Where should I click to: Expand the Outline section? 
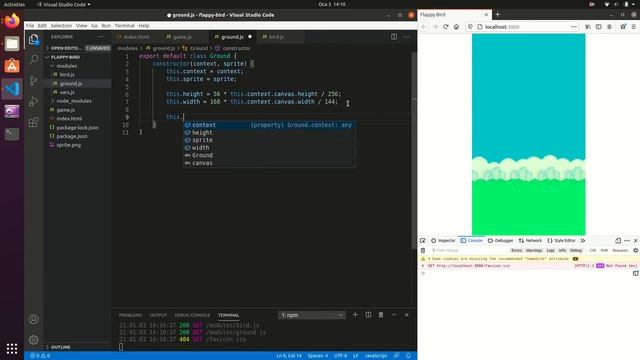click(77, 347)
